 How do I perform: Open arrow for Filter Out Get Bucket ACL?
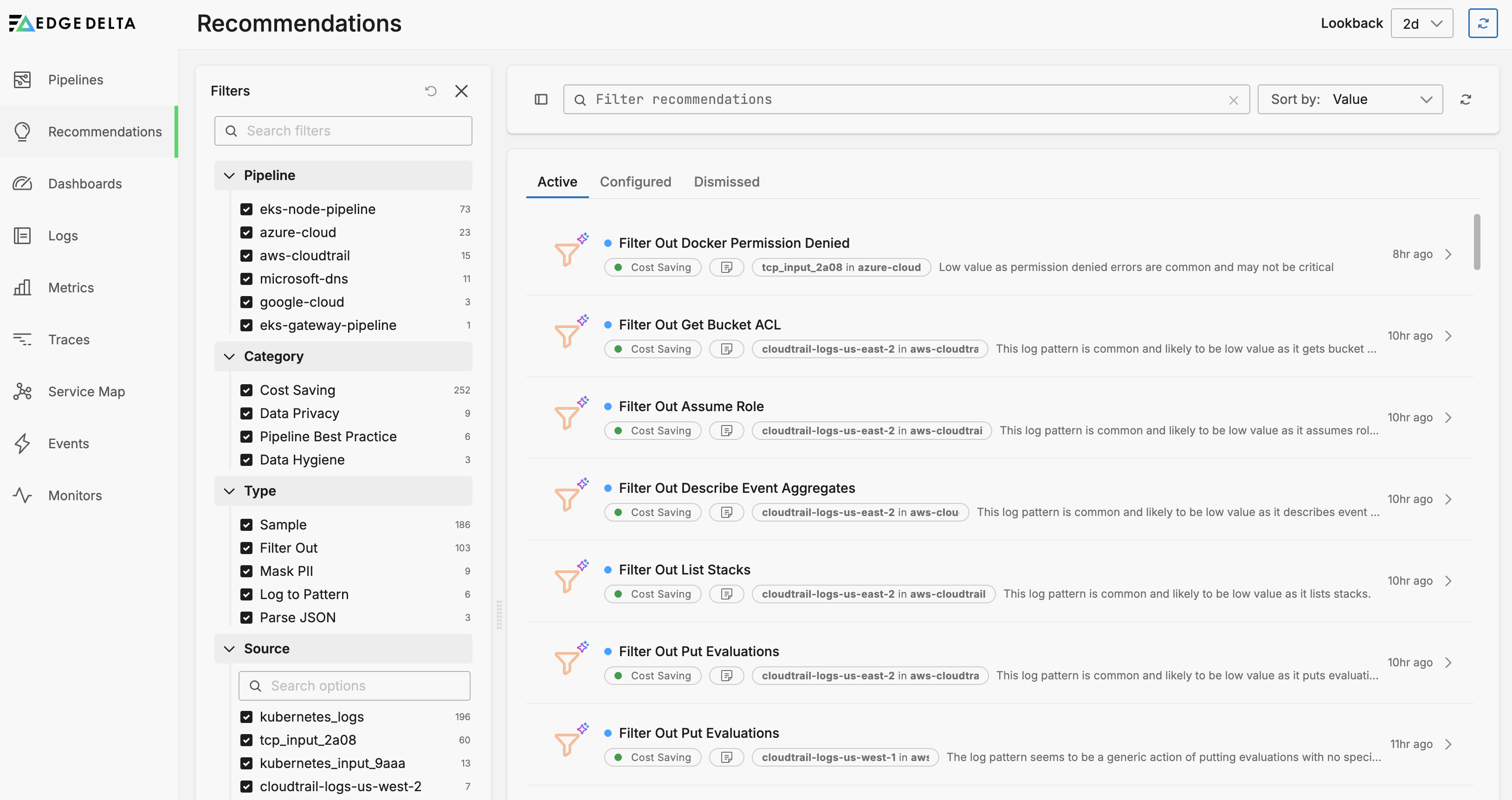coord(1448,335)
